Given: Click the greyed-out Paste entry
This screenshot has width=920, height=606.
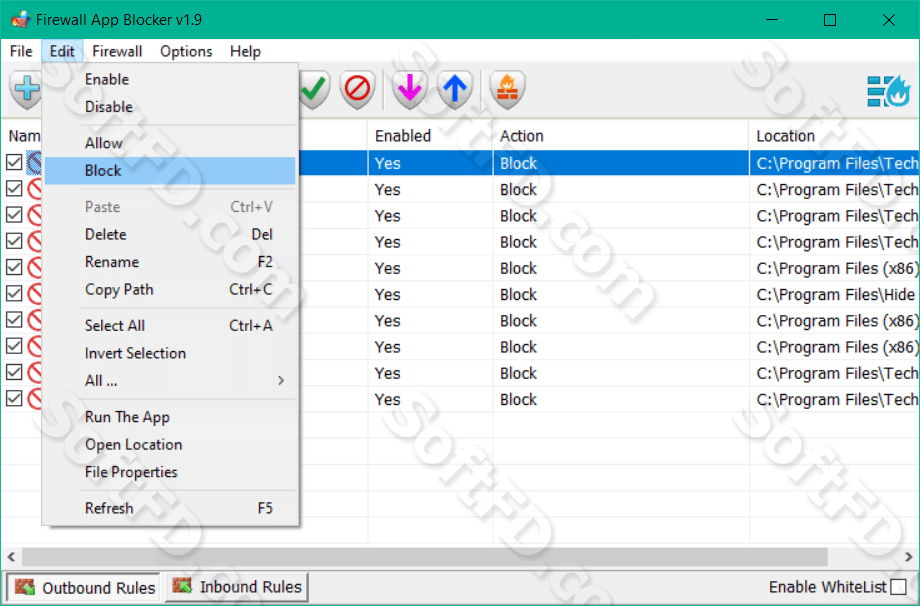Looking at the screenshot, I should (170, 207).
